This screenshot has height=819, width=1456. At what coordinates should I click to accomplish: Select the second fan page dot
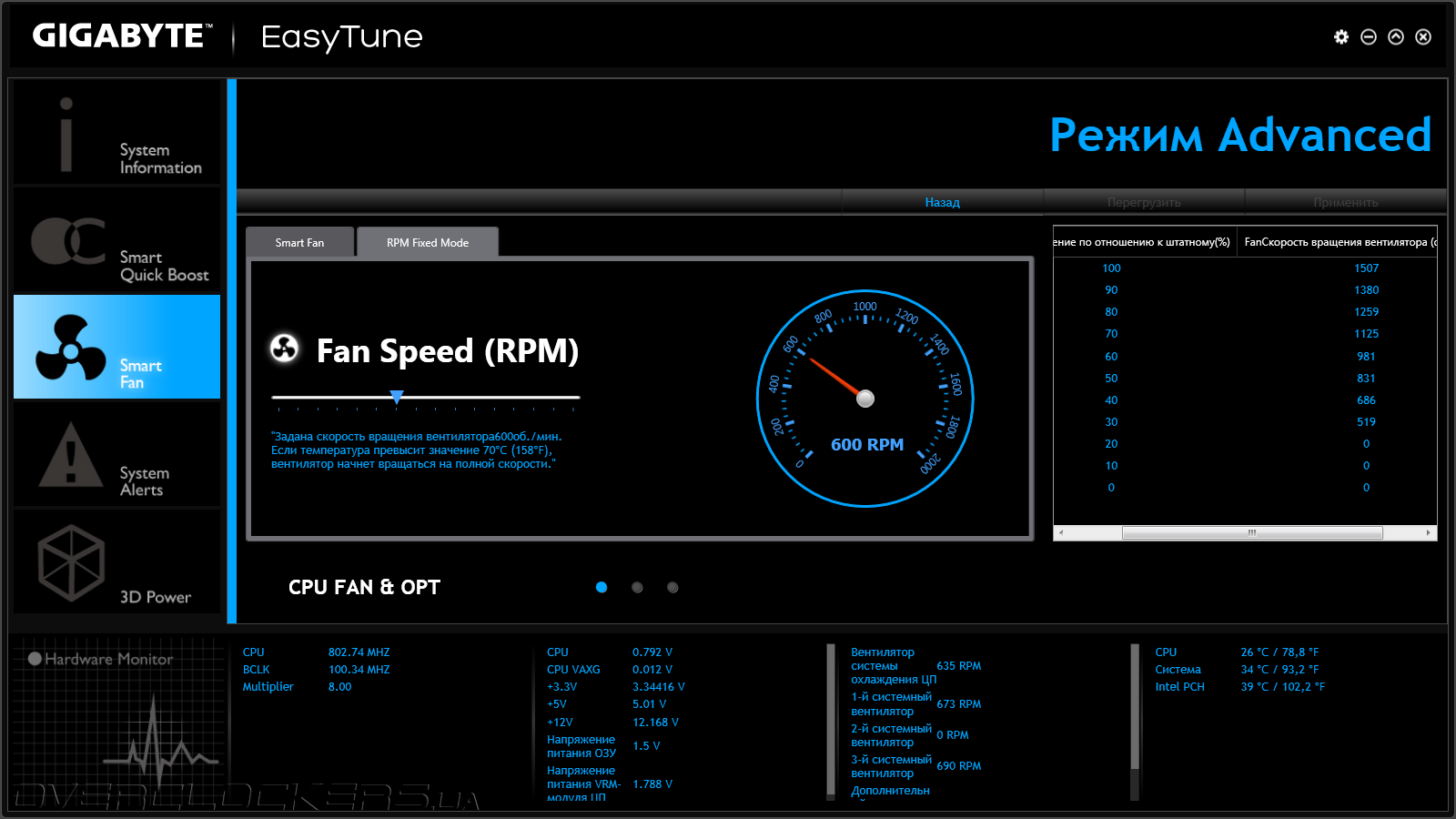click(637, 587)
